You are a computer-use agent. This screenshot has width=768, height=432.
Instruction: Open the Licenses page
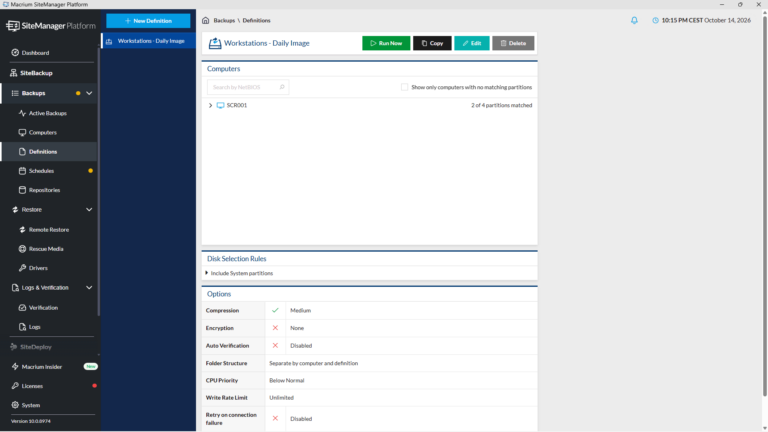32,386
